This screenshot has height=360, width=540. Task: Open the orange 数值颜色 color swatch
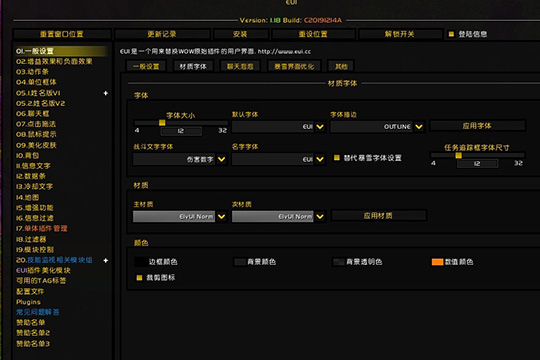(x=437, y=262)
